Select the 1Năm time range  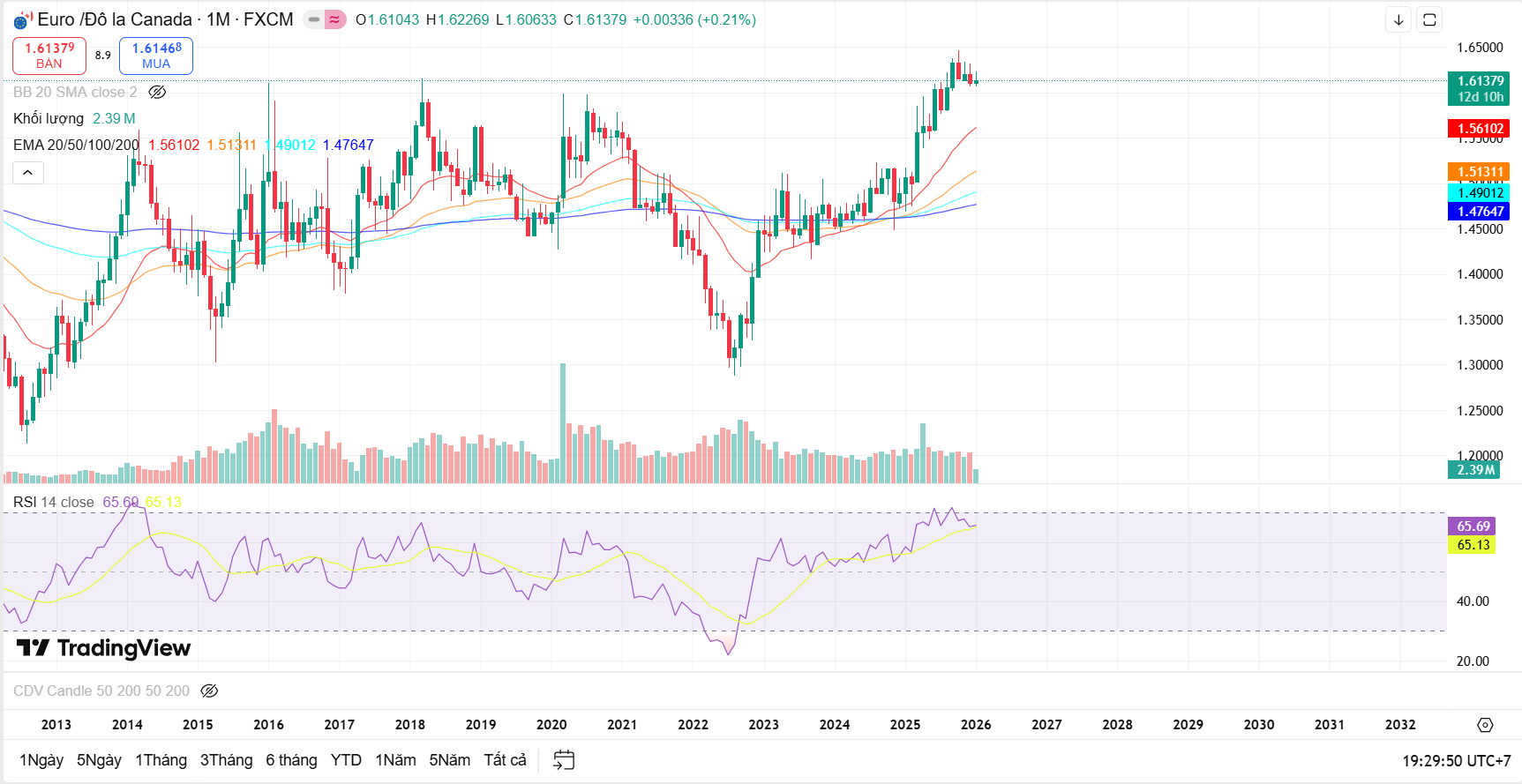pos(395,760)
